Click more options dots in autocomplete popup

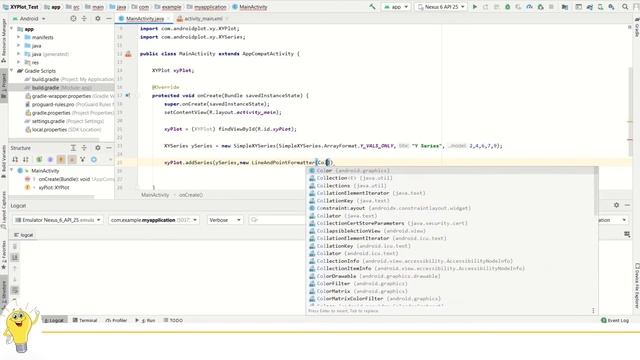pyautogui.click(x=593, y=311)
